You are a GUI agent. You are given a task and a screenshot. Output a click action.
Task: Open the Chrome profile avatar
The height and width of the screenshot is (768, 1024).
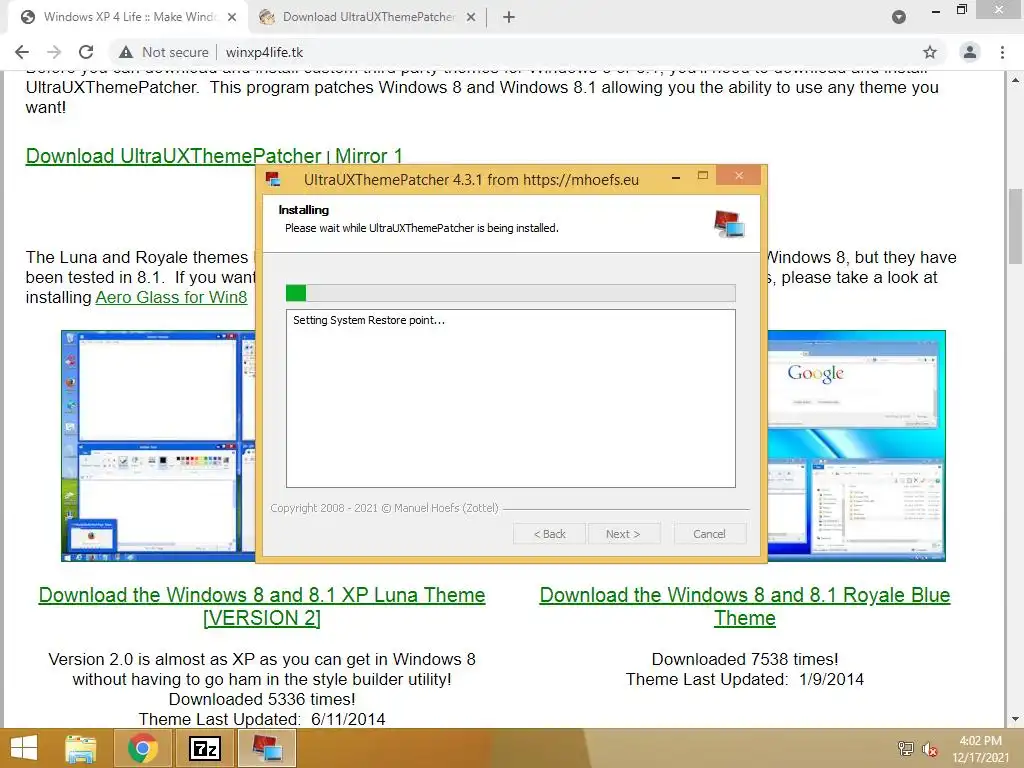970,52
